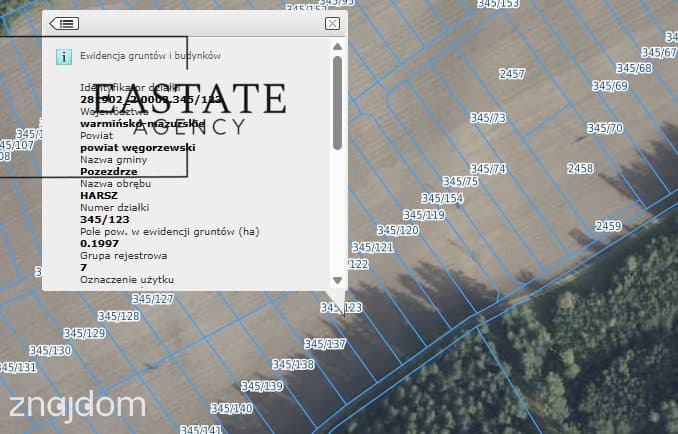Click map parcel label 345/137
Screen dimensions: 678x434
pyautogui.click(x=325, y=344)
